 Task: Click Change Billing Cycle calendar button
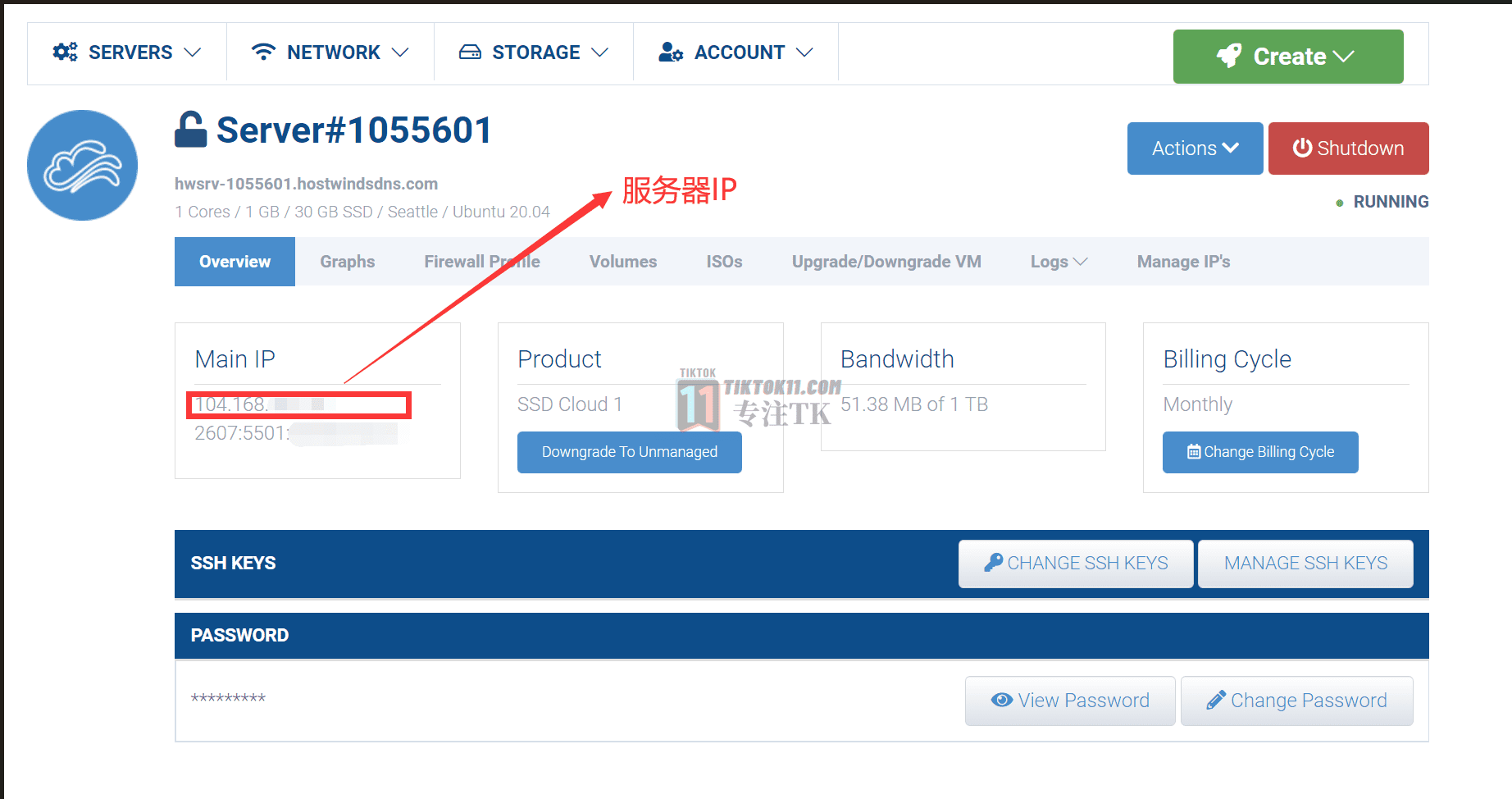(x=1260, y=452)
